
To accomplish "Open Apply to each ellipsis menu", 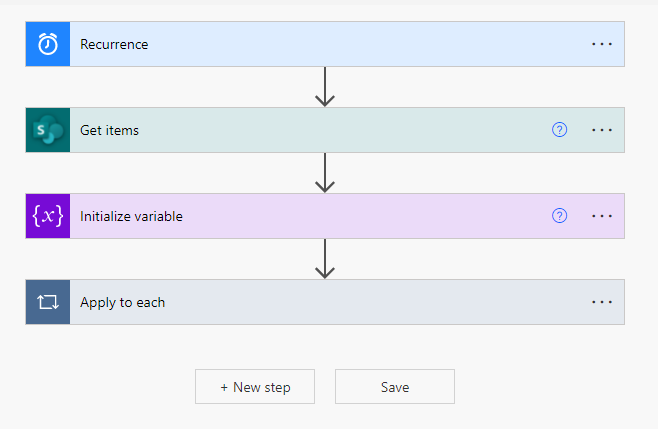I will [x=602, y=302].
